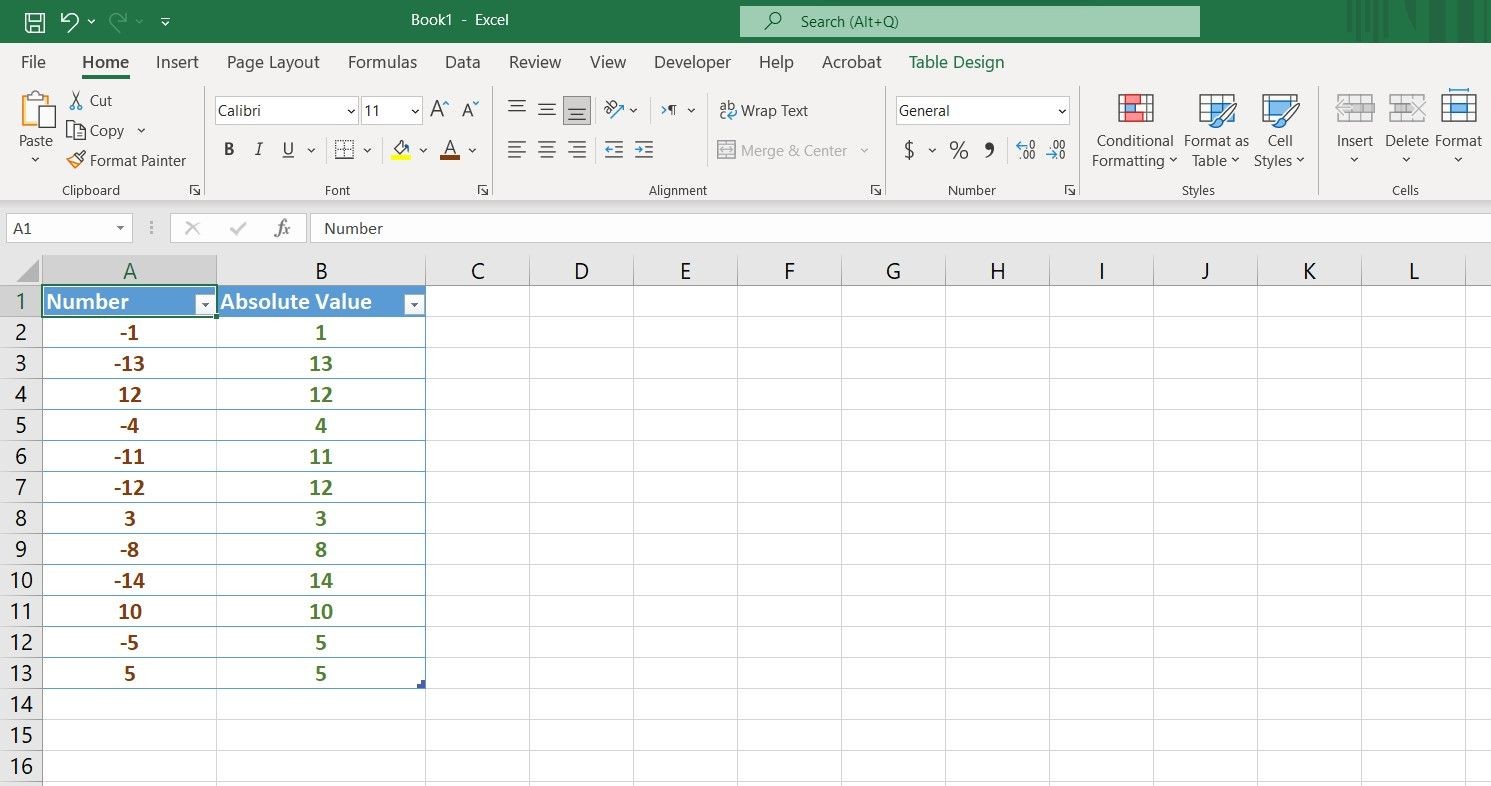
Task: Open the General number format dropdown
Action: pos(982,111)
